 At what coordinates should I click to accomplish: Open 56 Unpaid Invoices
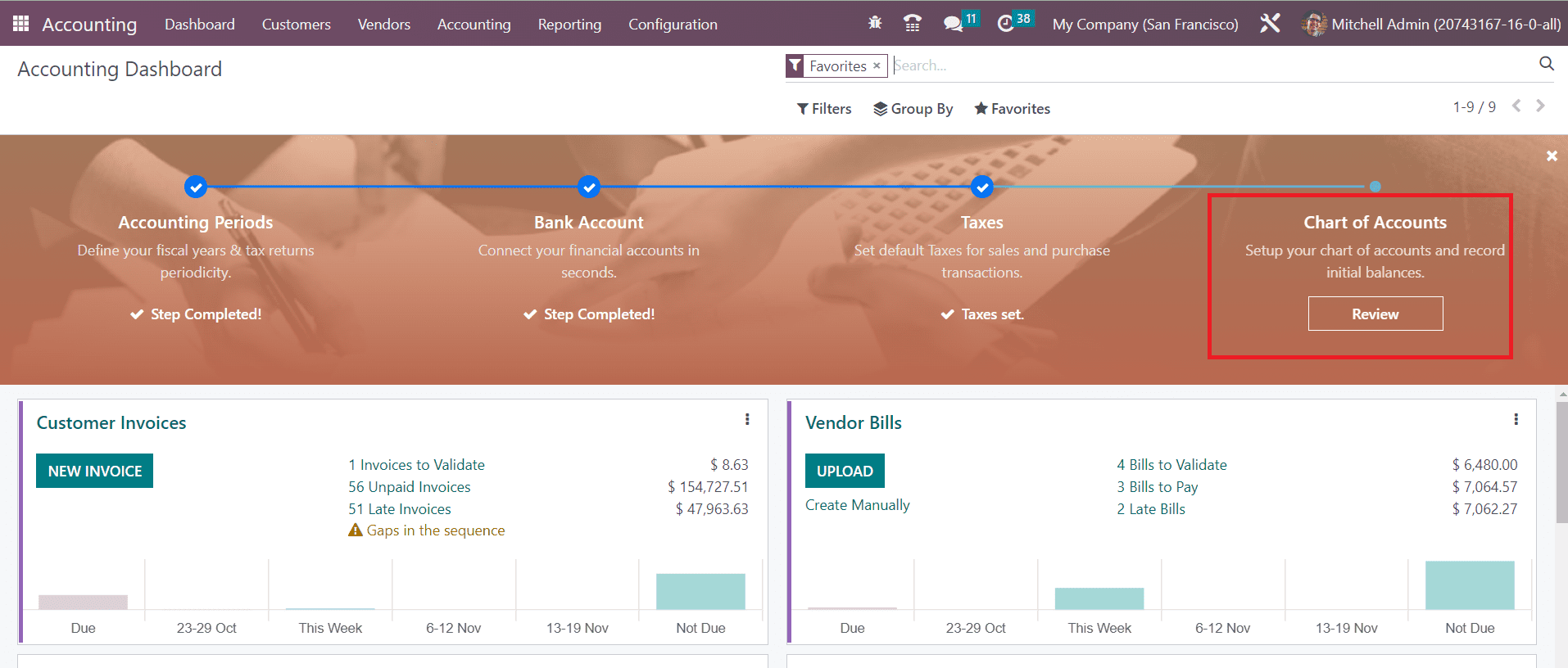point(410,487)
